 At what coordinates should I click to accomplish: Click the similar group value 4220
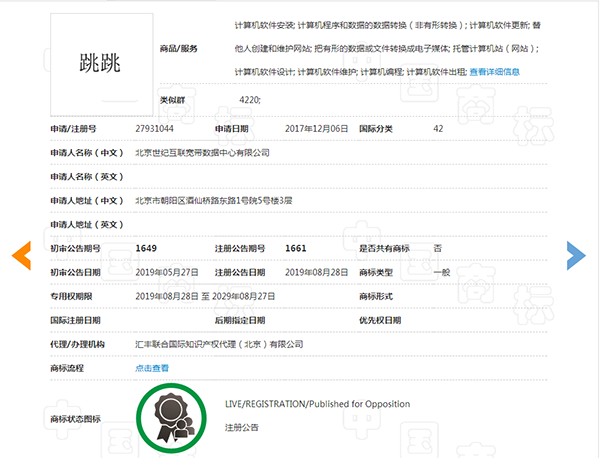click(251, 101)
